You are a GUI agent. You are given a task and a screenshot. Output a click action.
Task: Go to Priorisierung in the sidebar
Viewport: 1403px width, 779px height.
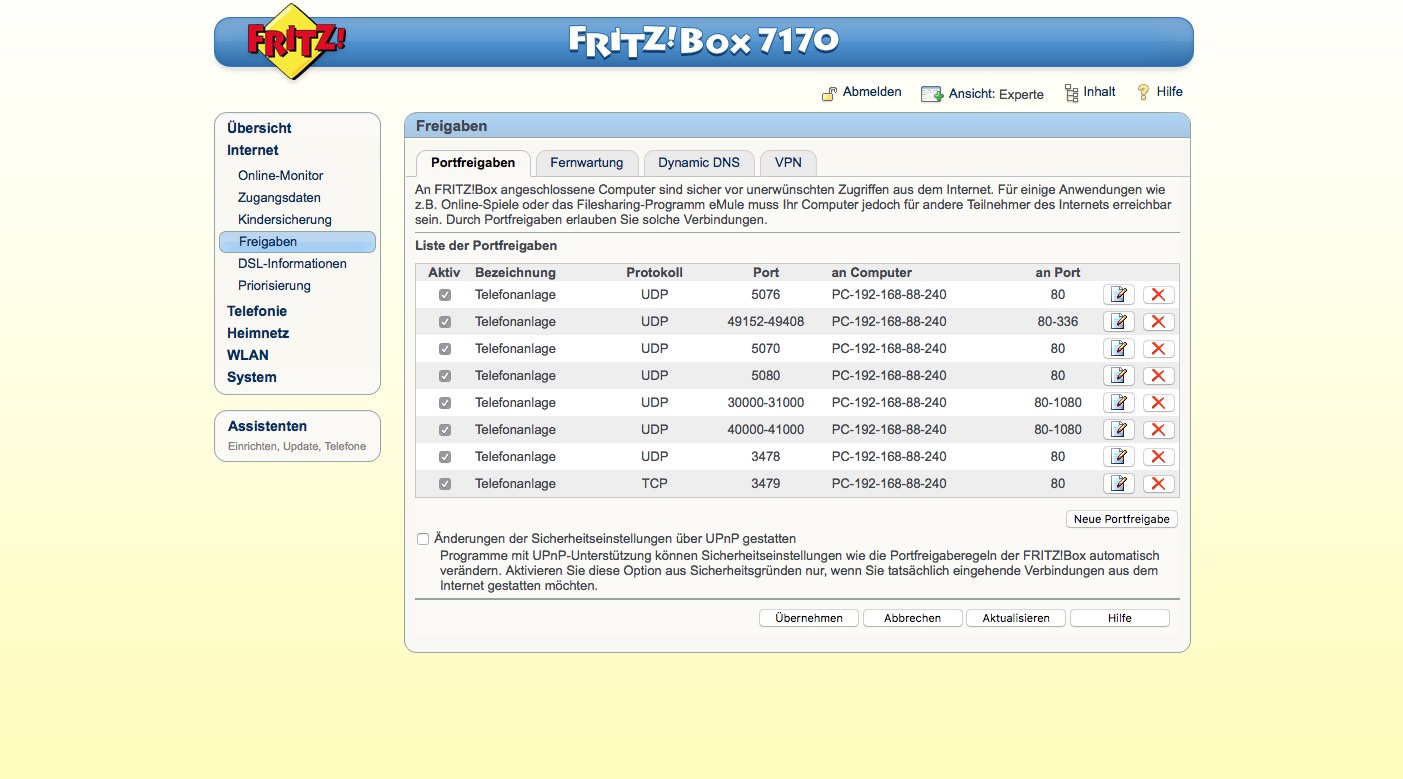coord(275,286)
